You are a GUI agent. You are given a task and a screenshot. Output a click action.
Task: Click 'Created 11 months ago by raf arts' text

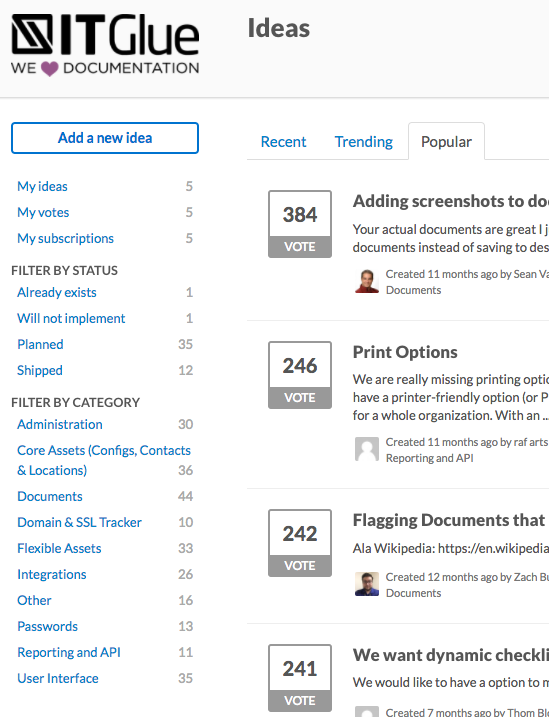pyautogui.click(x=467, y=442)
